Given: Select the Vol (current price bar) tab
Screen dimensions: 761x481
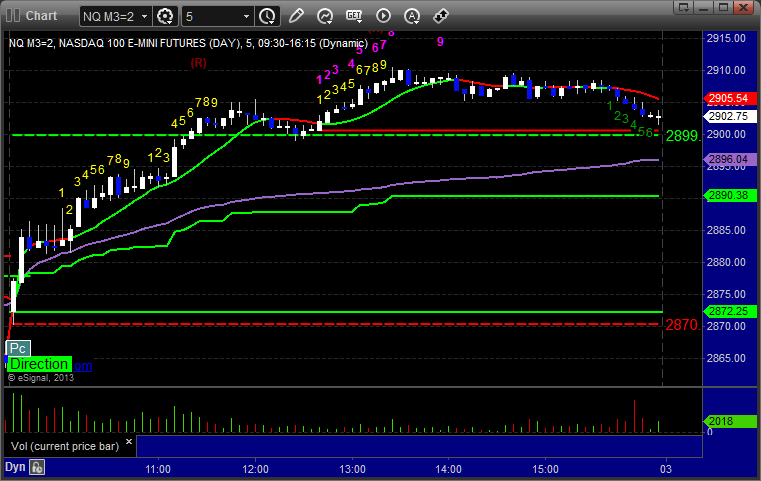Looking at the screenshot, I should click(65, 446).
